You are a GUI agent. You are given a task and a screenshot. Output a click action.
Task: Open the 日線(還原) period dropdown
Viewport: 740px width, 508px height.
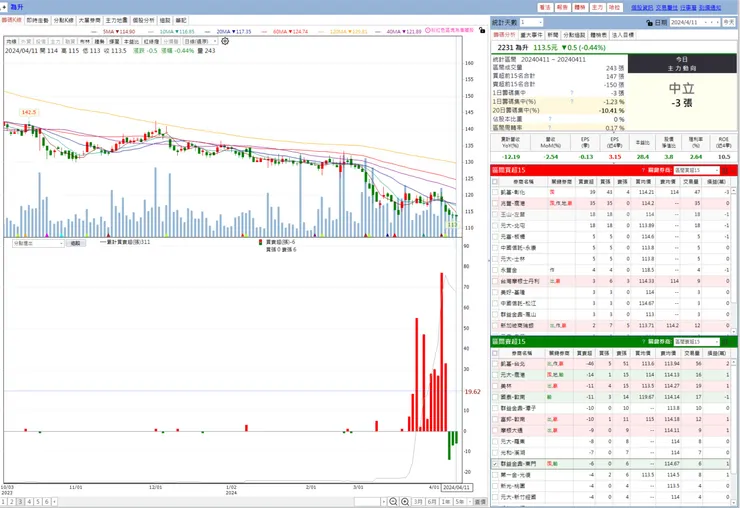200,42
